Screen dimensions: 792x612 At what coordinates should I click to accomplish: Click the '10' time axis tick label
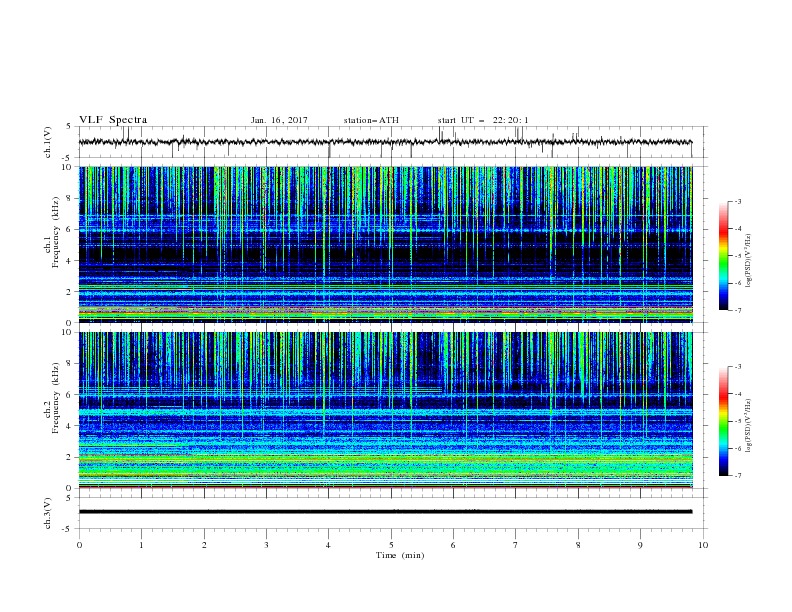click(703, 545)
